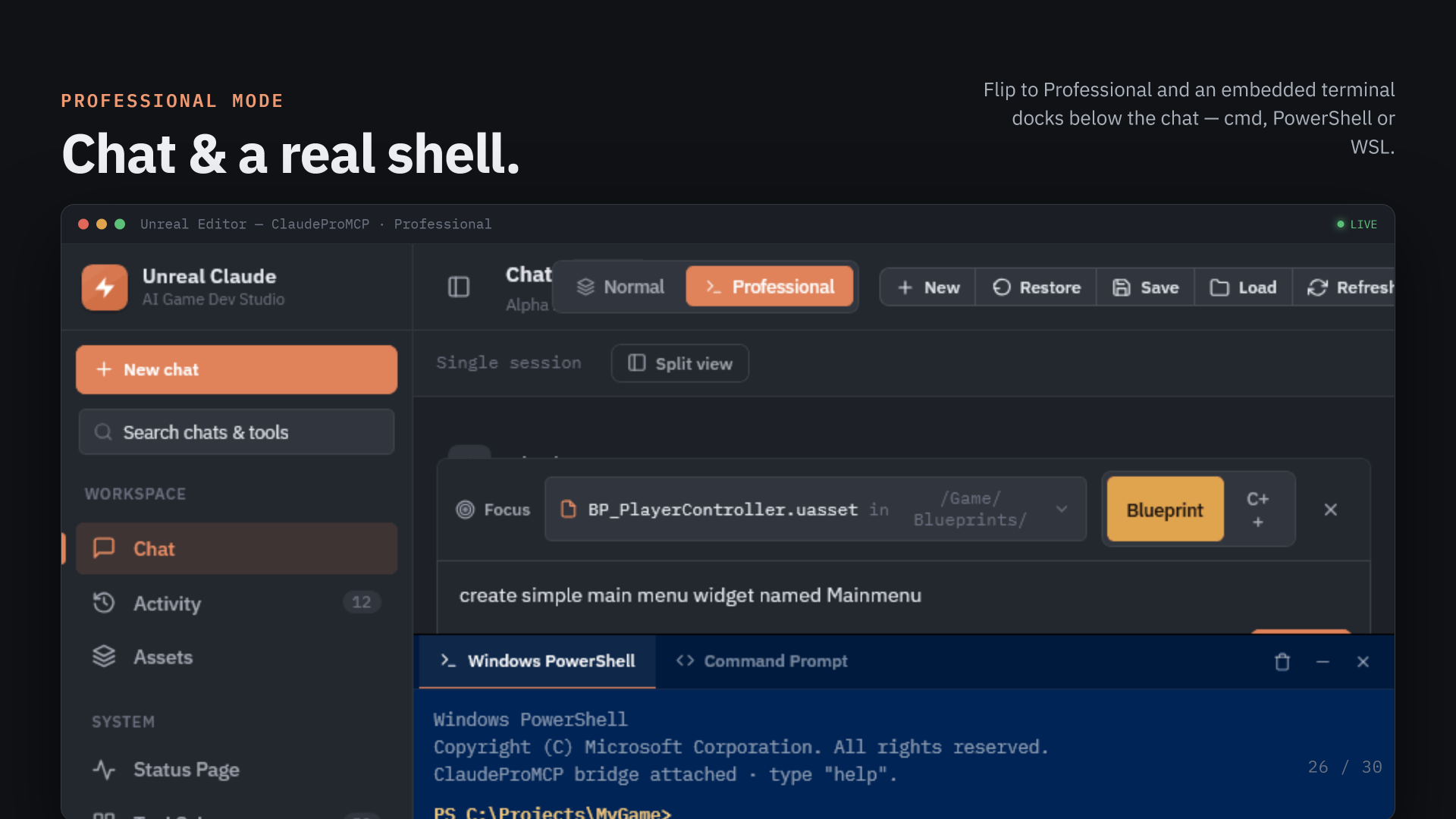1456x819 pixels.
Task: Save the current chat
Action: pyautogui.click(x=1145, y=287)
